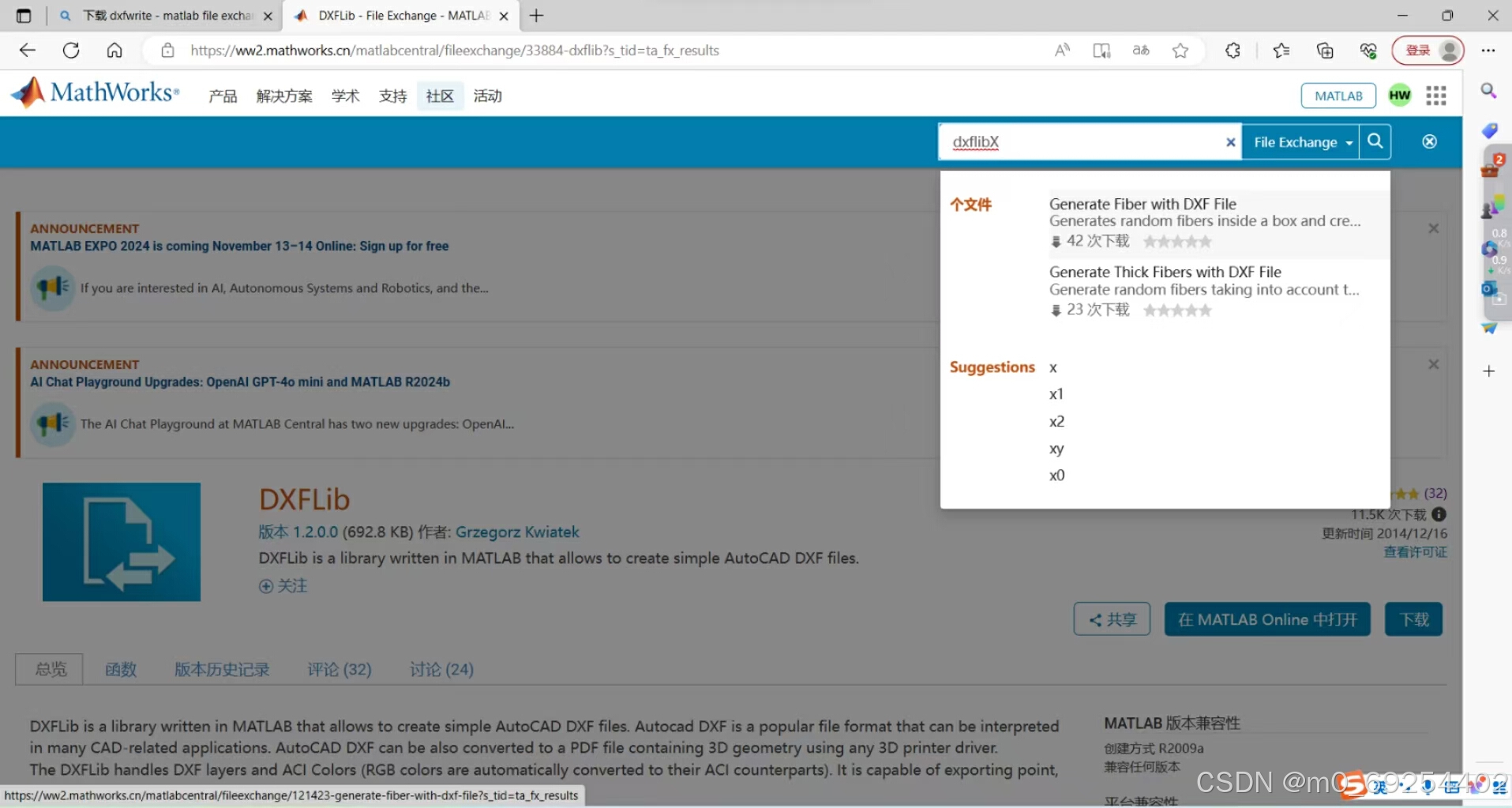Open the apps grid icon
The height and width of the screenshot is (808, 1512).
coord(1436,96)
